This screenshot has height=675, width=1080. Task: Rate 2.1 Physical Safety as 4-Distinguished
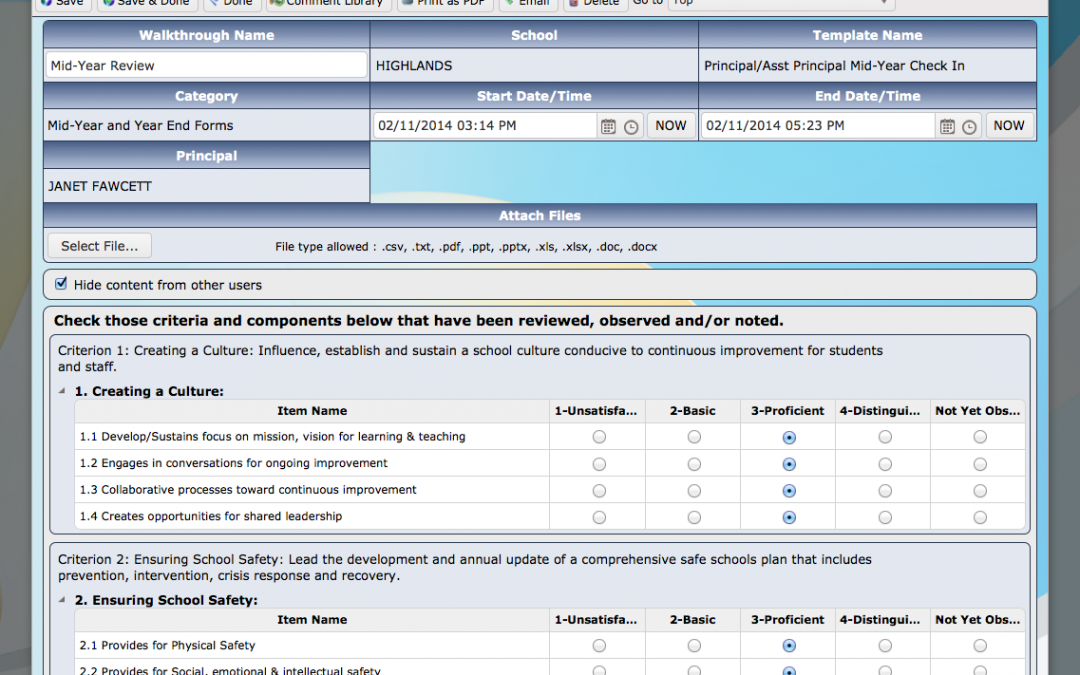click(x=885, y=646)
